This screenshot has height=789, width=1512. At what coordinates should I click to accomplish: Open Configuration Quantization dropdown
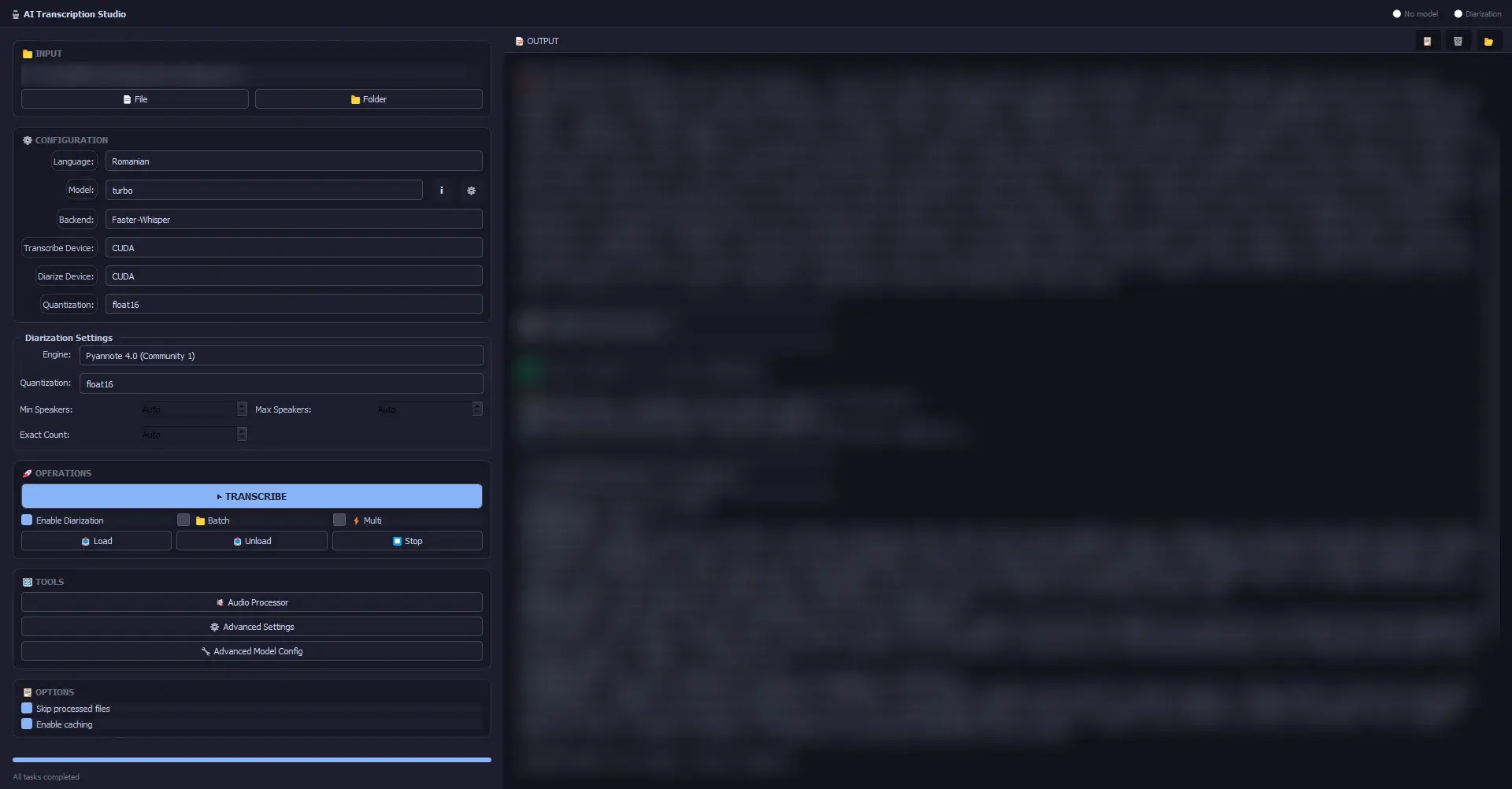pyautogui.click(x=294, y=305)
